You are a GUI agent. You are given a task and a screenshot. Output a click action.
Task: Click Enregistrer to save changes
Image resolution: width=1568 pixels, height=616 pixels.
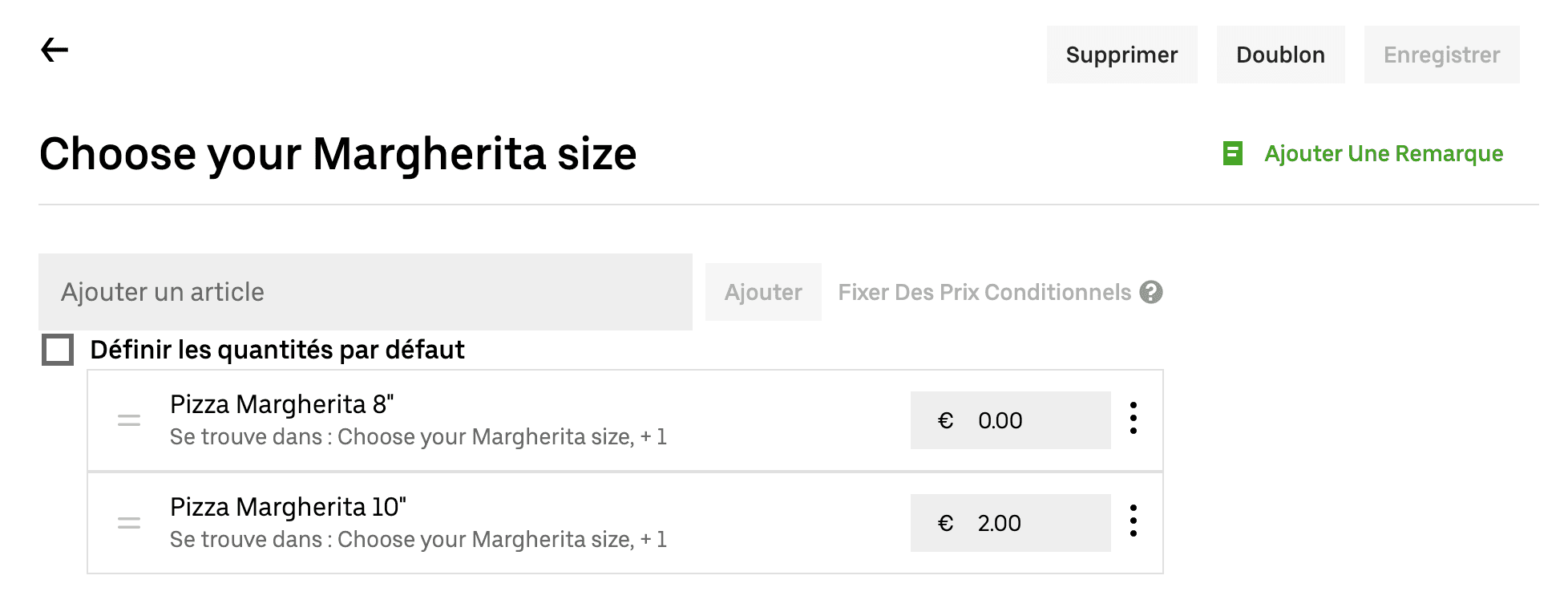pos(1441,54)
